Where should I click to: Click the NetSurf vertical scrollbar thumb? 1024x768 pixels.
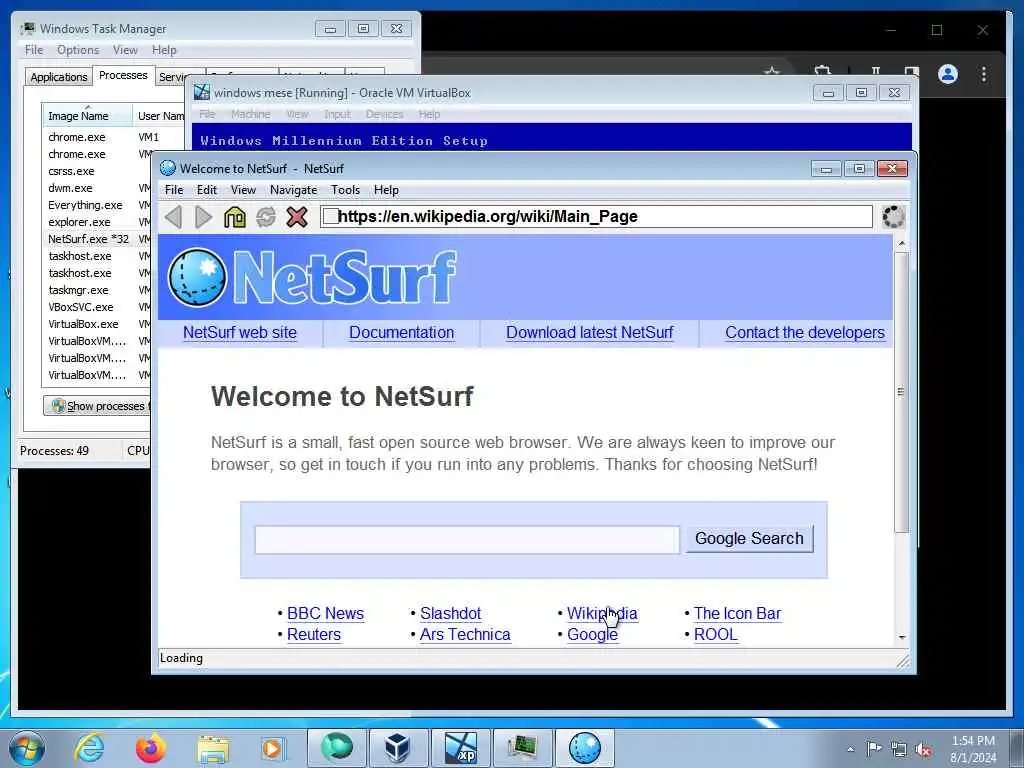click(x=901, y=392)
